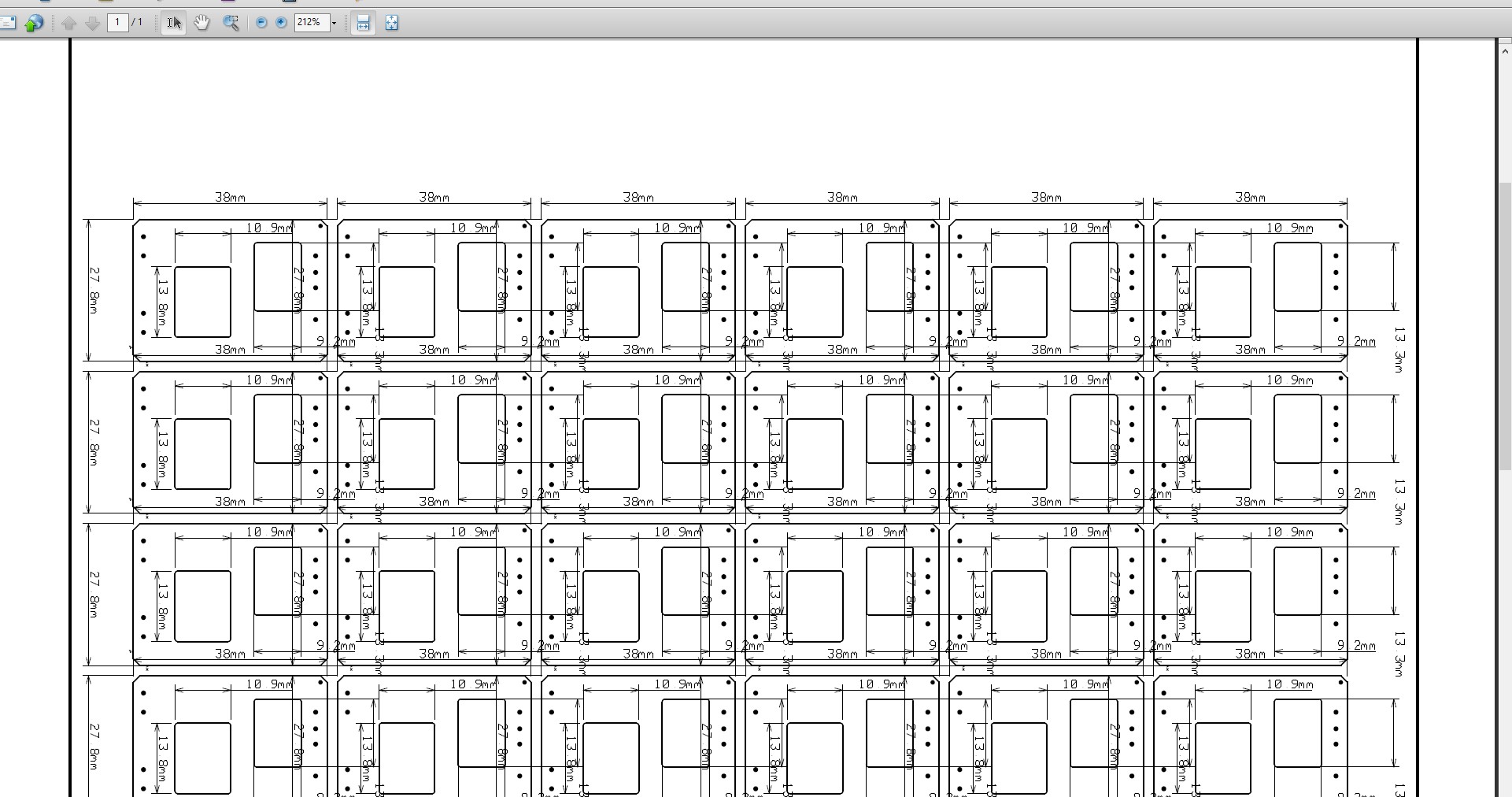1512x797 pixels.
Task: Click the 212% zoom value field
Action: (x=311, y=22)
